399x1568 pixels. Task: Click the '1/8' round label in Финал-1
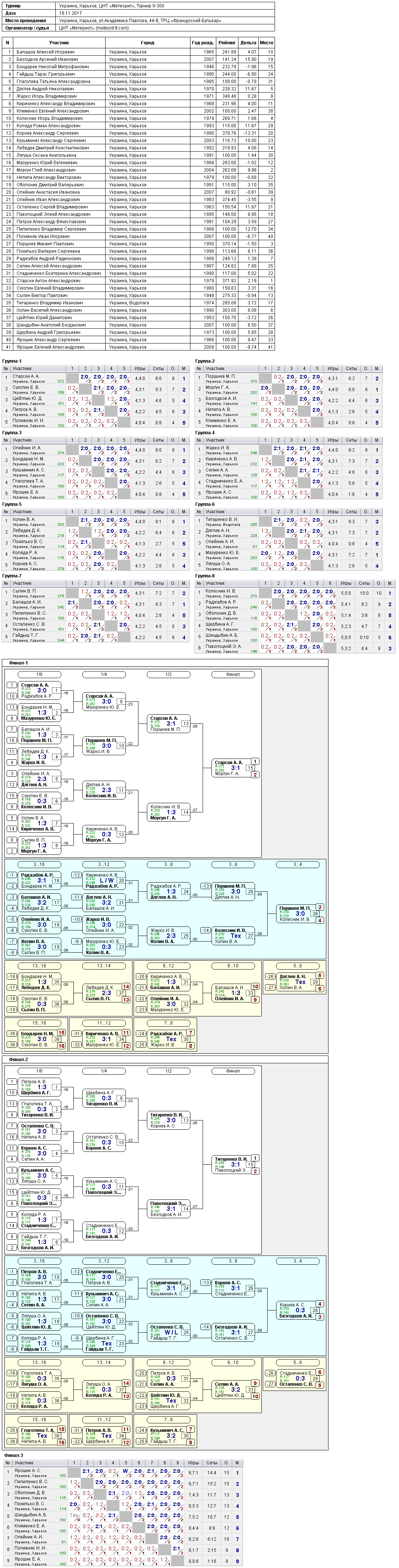point(39,674)
